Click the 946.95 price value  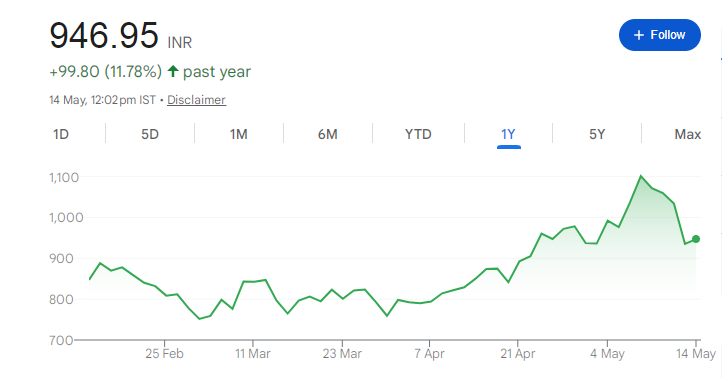pyautogui.click(x=104, y=35)
